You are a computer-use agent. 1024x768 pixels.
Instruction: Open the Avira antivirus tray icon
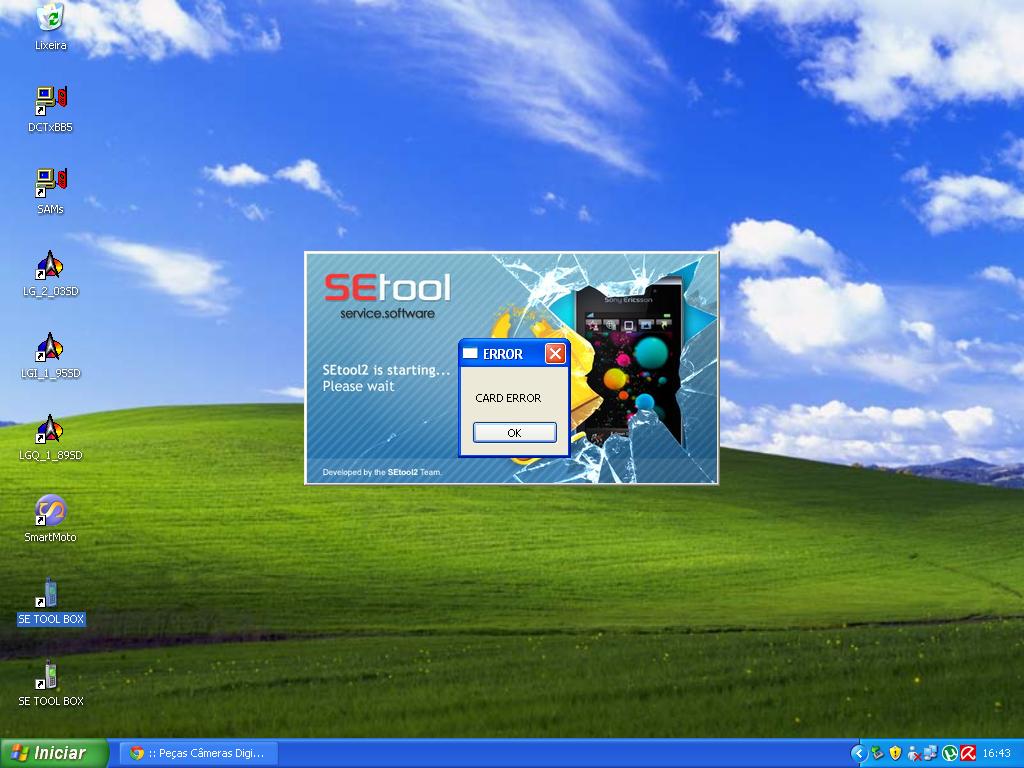pyautogui.click(x=967, y=754)
